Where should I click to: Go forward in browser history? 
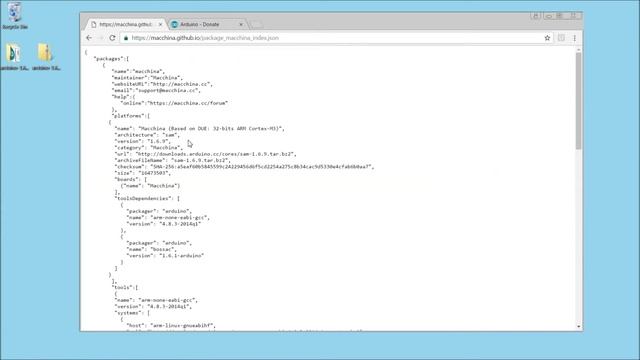click(x=100, y=38)
